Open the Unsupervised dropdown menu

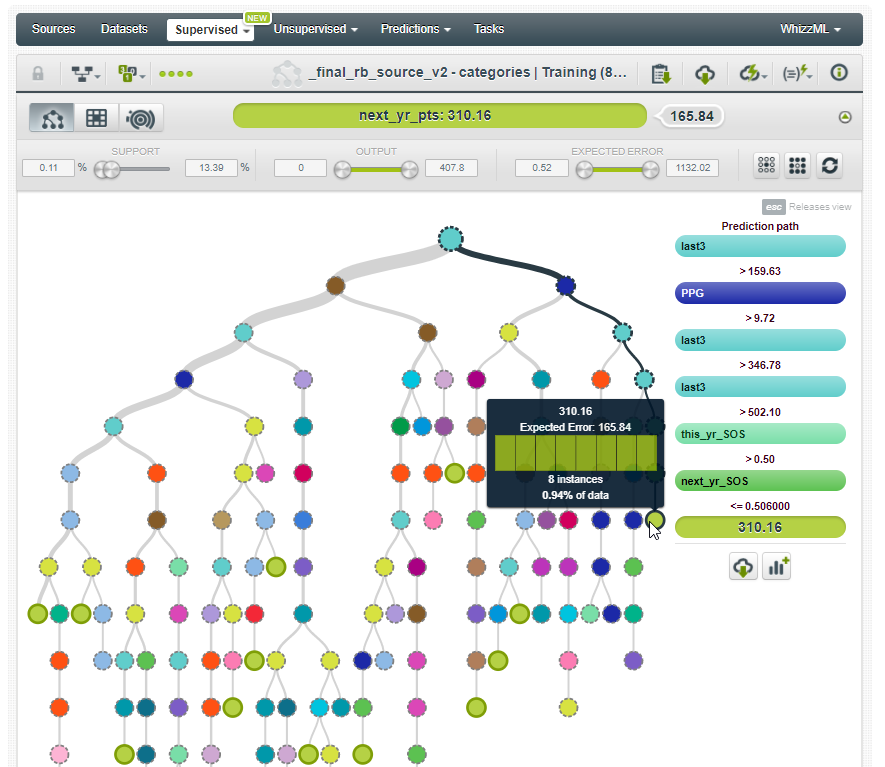pos(316,29)
